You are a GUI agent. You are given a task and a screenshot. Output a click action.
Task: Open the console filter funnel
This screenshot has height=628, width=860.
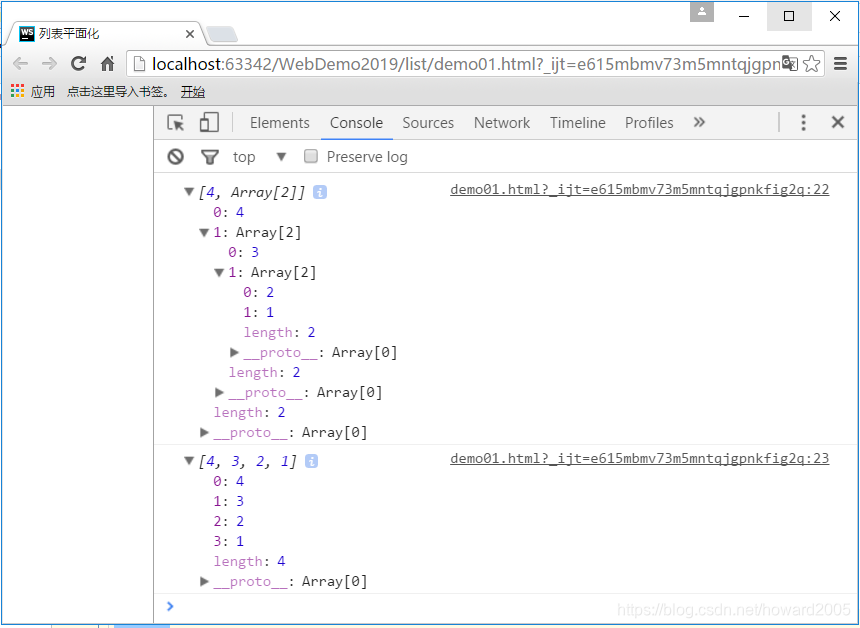coord(210,157)
